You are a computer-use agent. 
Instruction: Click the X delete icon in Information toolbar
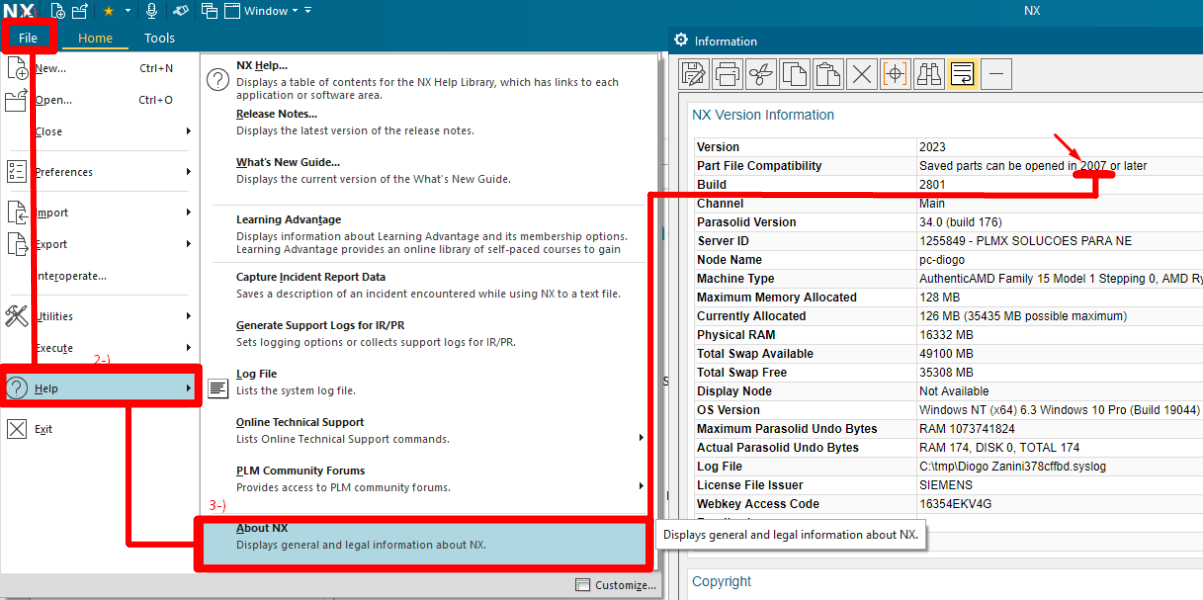point(861,73)
